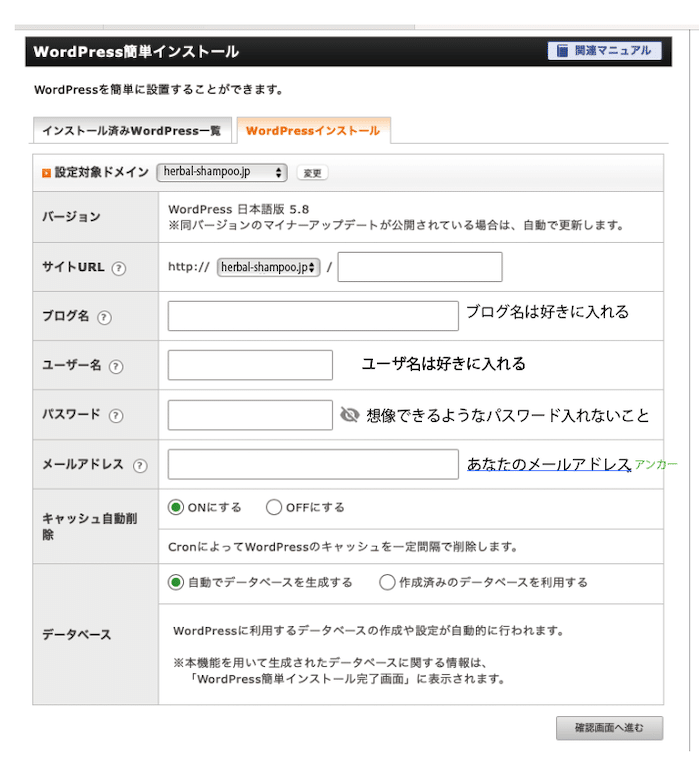This screenshot has width=700, height=767.
Task: Click the サイトURL path input field
Action: [420, 267]
